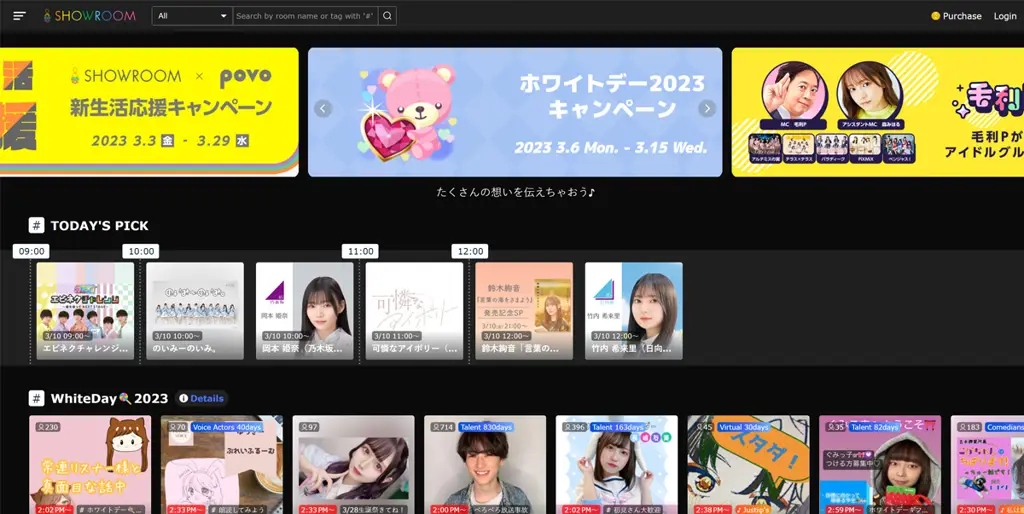This screenshot has height=514, width=1024.
Task: Click the WhiteDay 2023 hash icon
Action: click(x=37, y=398)
